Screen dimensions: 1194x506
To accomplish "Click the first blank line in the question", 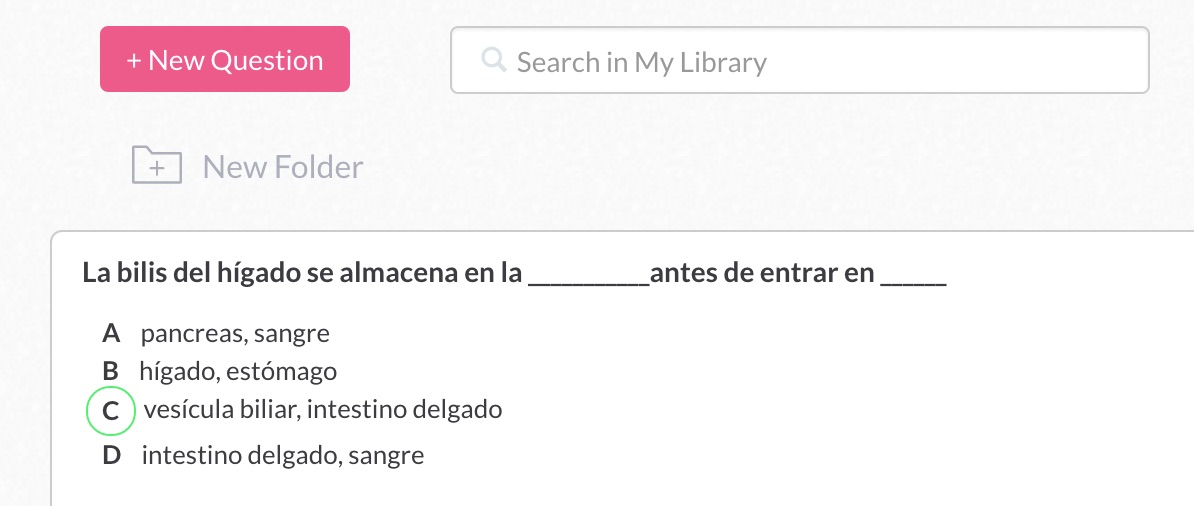I will (x=588, y=276).
